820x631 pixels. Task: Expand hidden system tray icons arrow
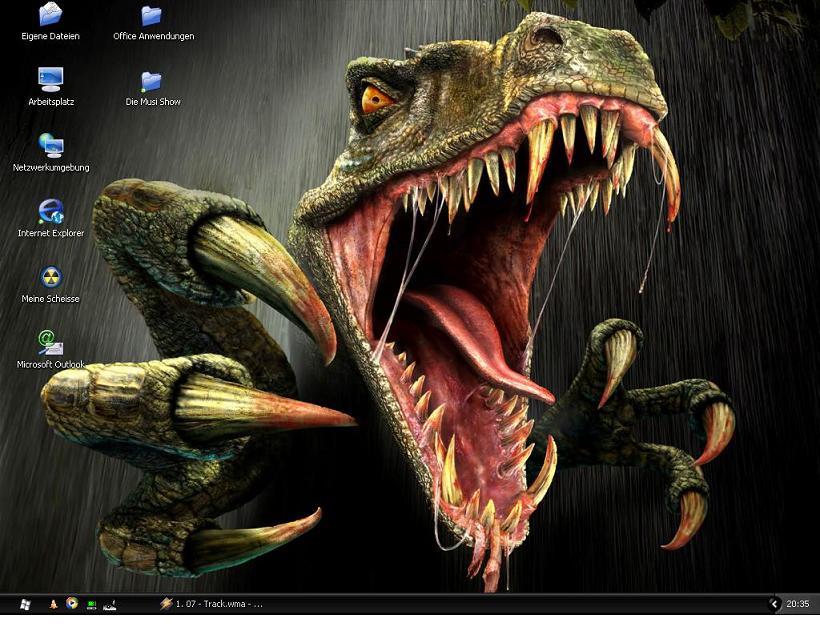pyautogui.click(x=774, y=604)
